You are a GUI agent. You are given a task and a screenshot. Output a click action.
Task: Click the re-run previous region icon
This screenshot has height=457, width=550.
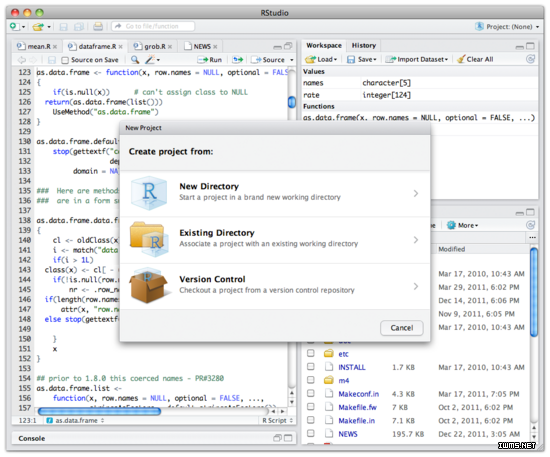[238, 60]
